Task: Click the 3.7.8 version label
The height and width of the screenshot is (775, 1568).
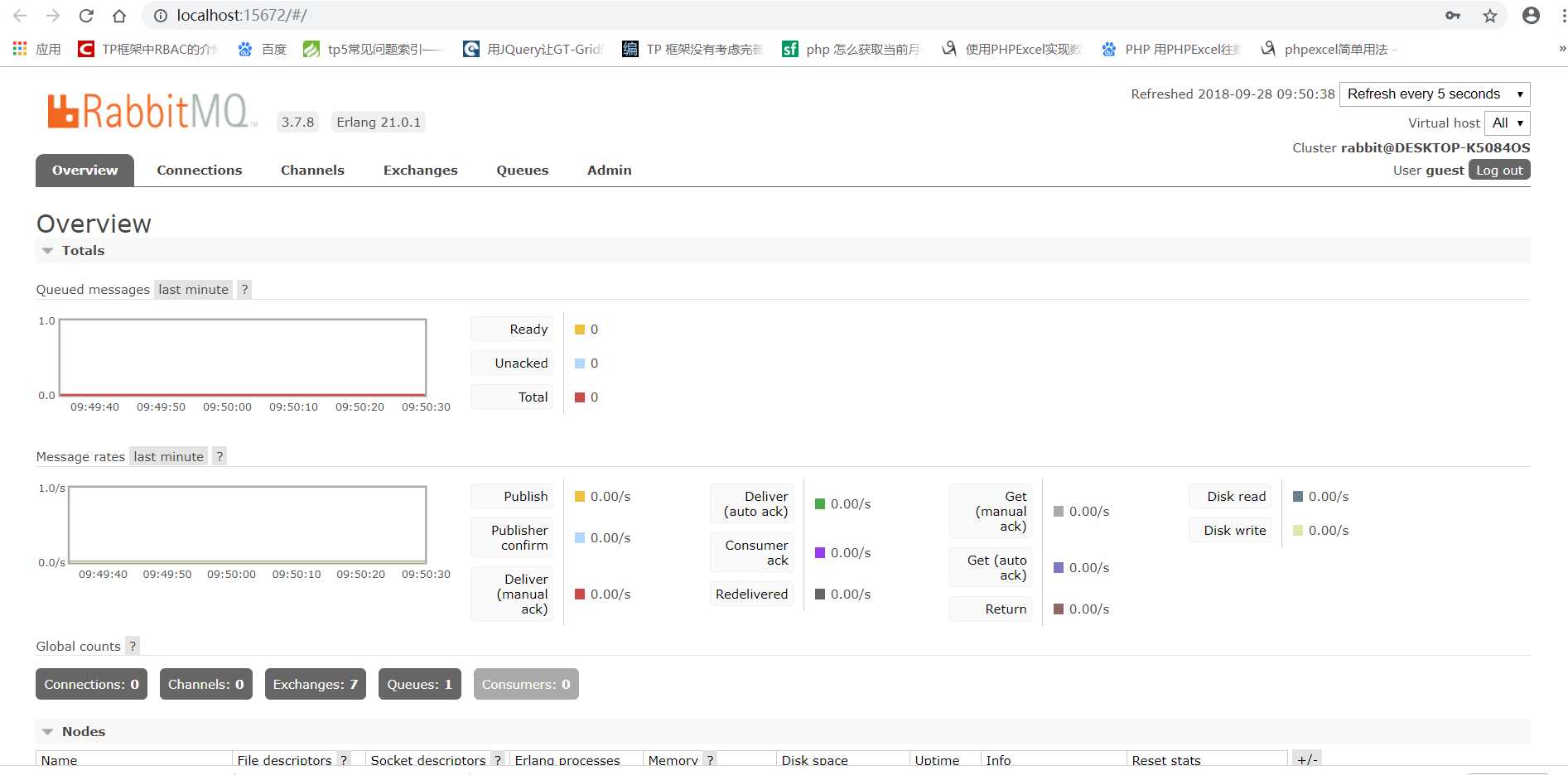Action: coord(297,122)
